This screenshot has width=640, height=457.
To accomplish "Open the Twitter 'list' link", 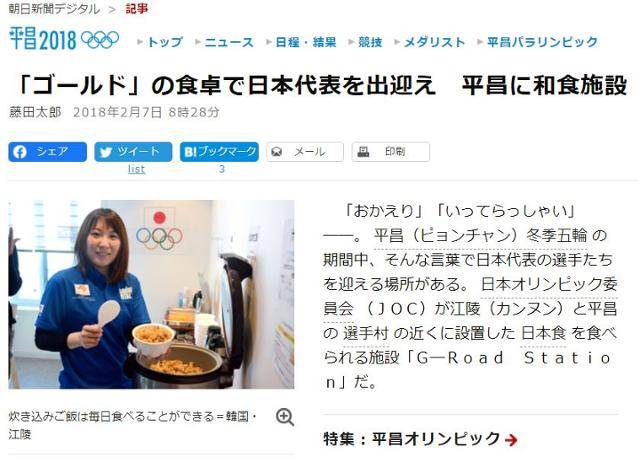I will coord(136,169).
